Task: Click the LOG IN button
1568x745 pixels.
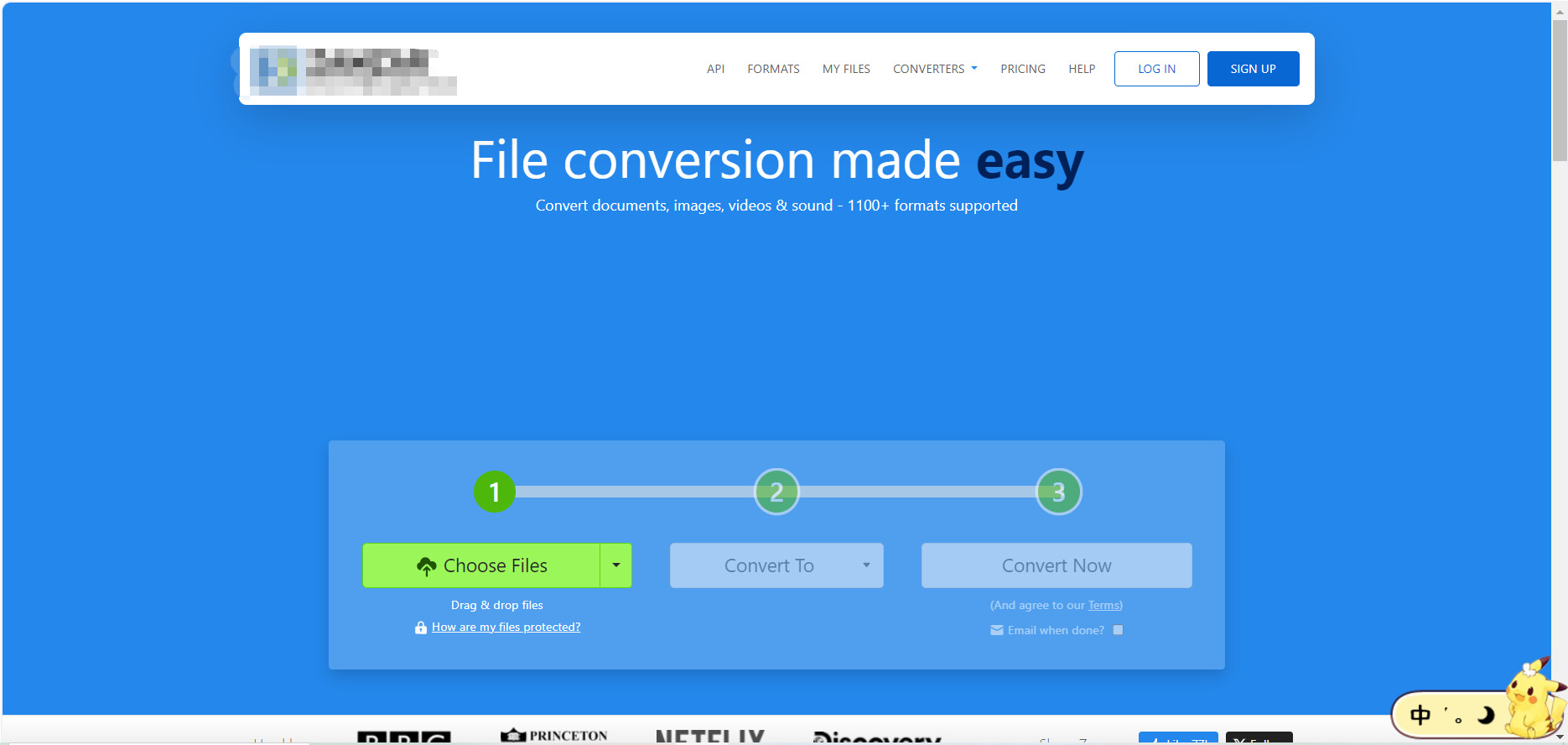Action: point(1157,69)
